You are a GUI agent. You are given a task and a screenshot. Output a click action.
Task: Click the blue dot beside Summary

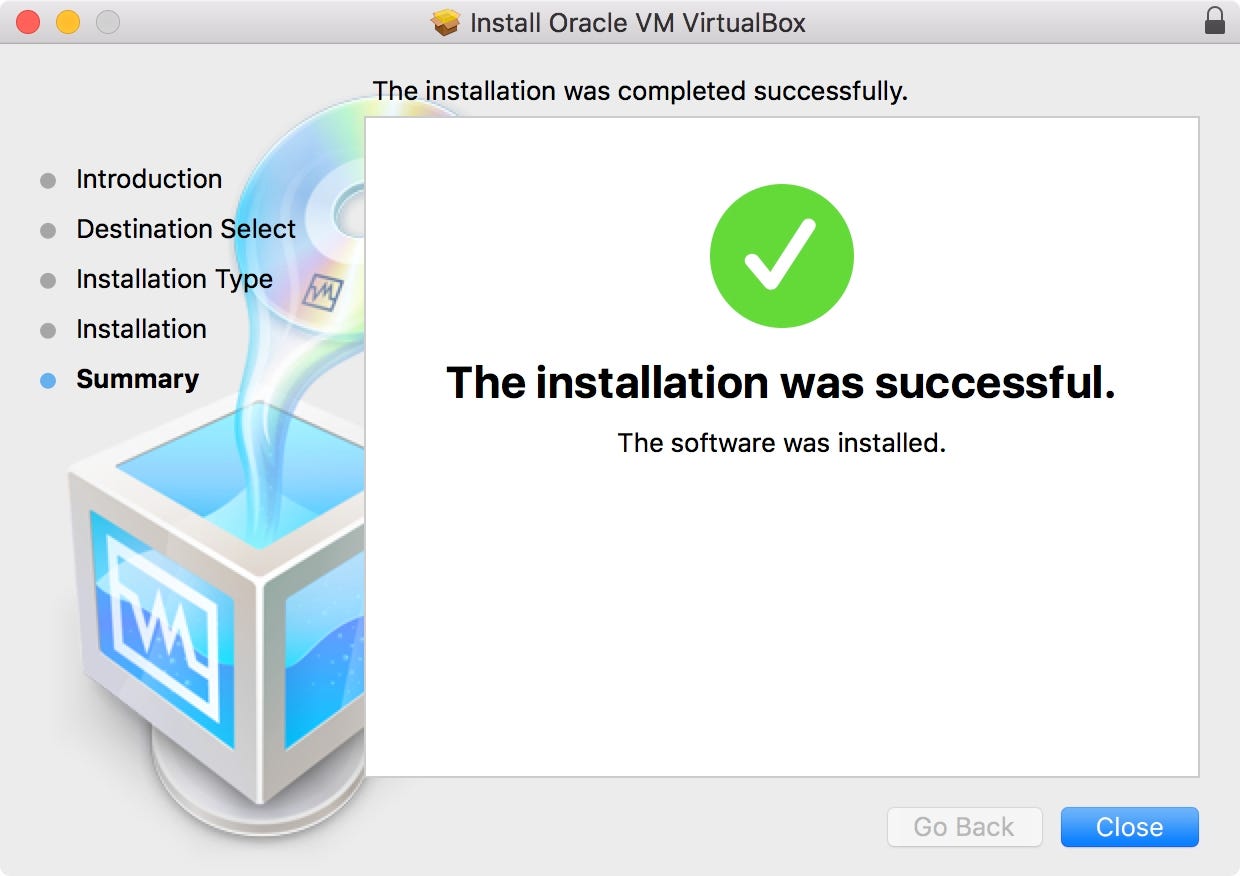click(x=47, y=379)
